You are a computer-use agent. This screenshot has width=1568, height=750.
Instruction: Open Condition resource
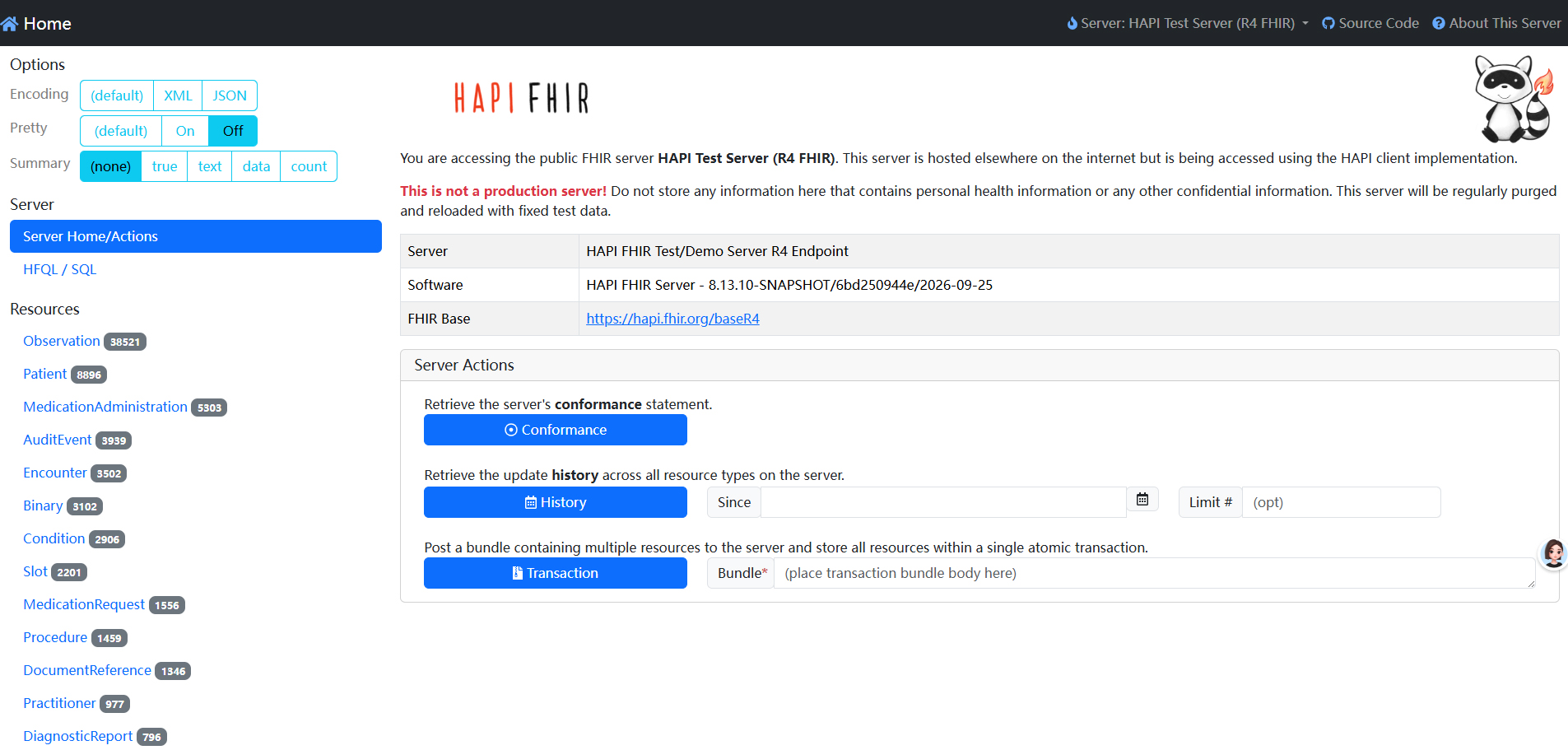click(x=54, y=538)
